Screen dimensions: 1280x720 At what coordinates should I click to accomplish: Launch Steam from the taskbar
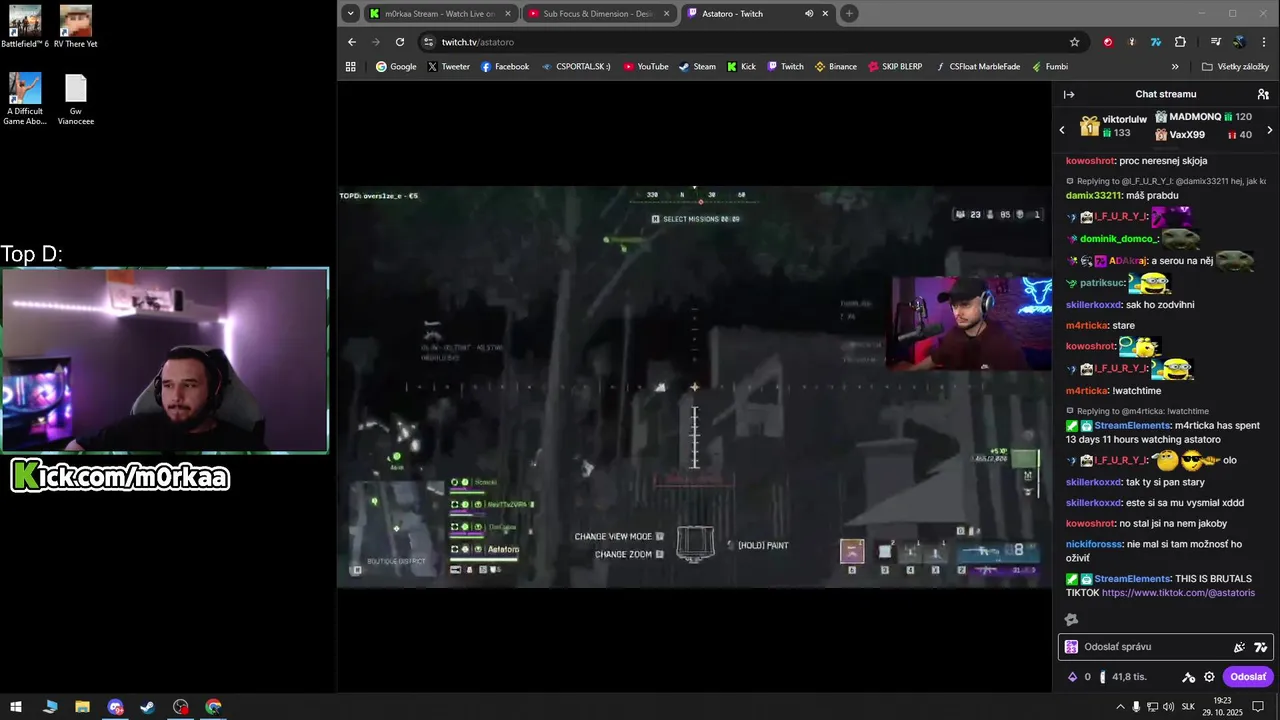[x=148, y=707]
